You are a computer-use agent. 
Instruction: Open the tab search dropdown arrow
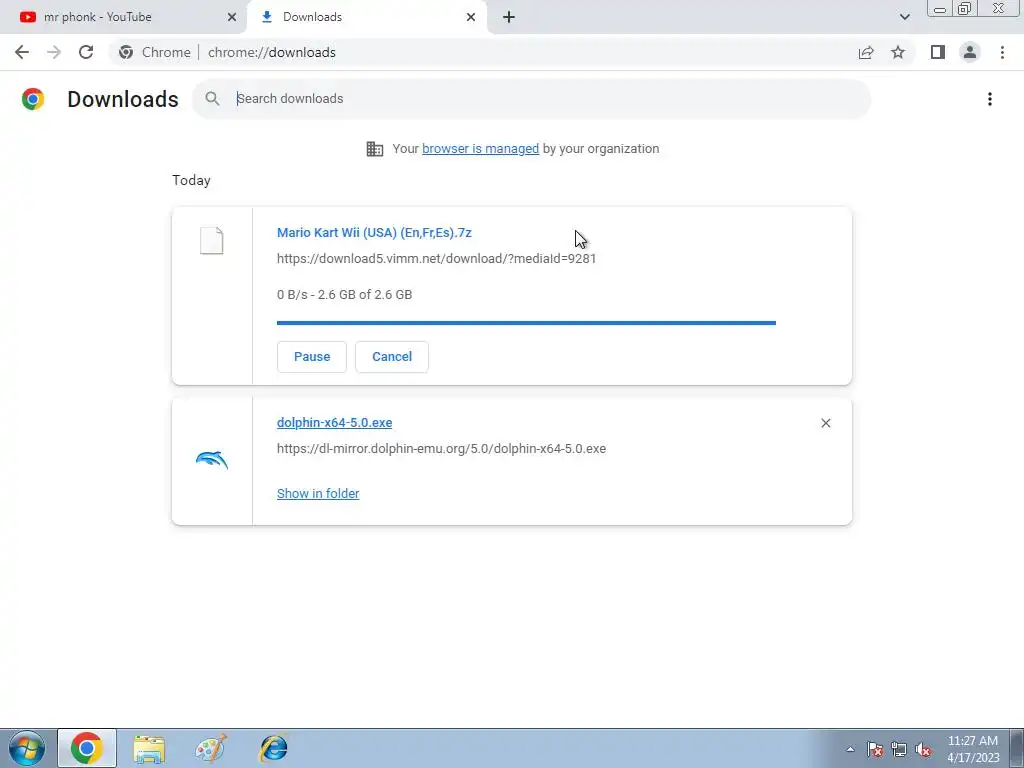(904, 17)
